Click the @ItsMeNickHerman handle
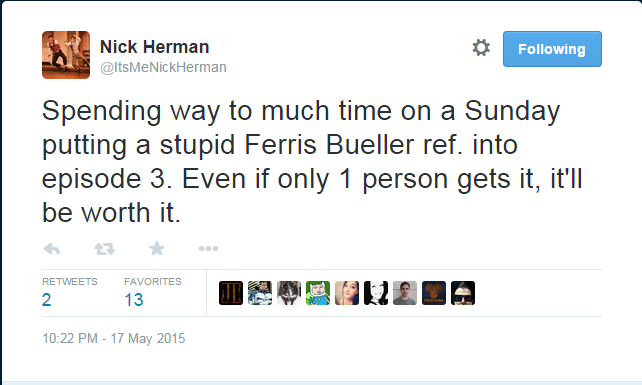This screenshot has width=642, height=385. tap(163, 67)
